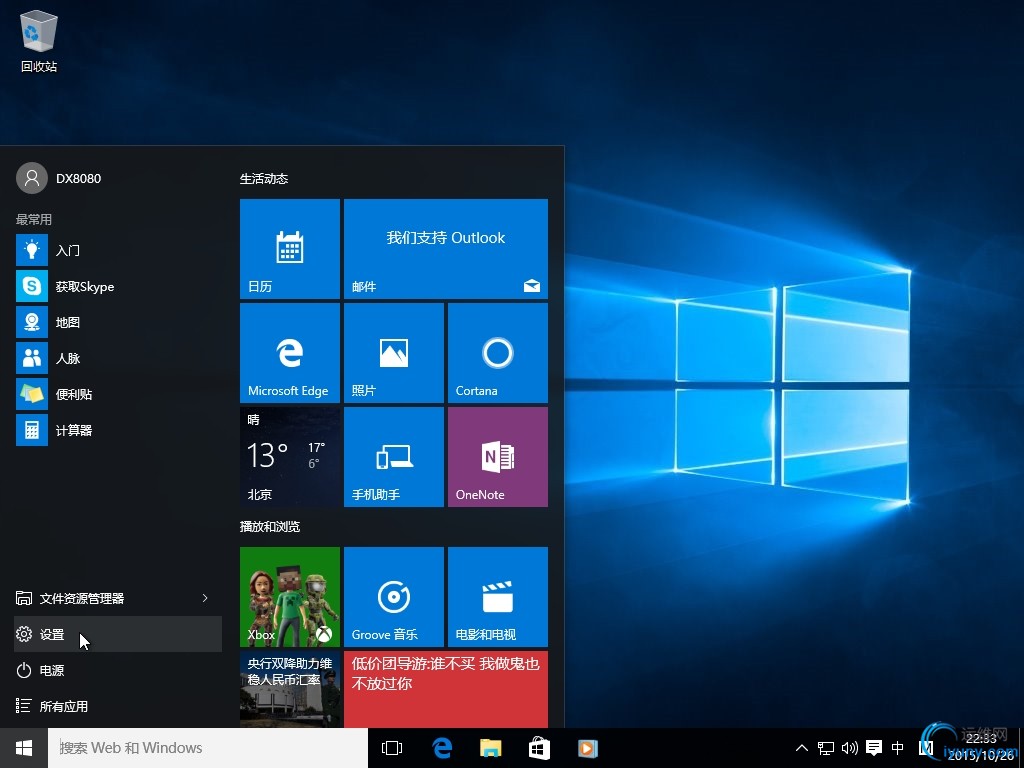Open the Microsoft Edge tile
The width and height of the screenshot is (1024, 768).
(x=290, y=352)
